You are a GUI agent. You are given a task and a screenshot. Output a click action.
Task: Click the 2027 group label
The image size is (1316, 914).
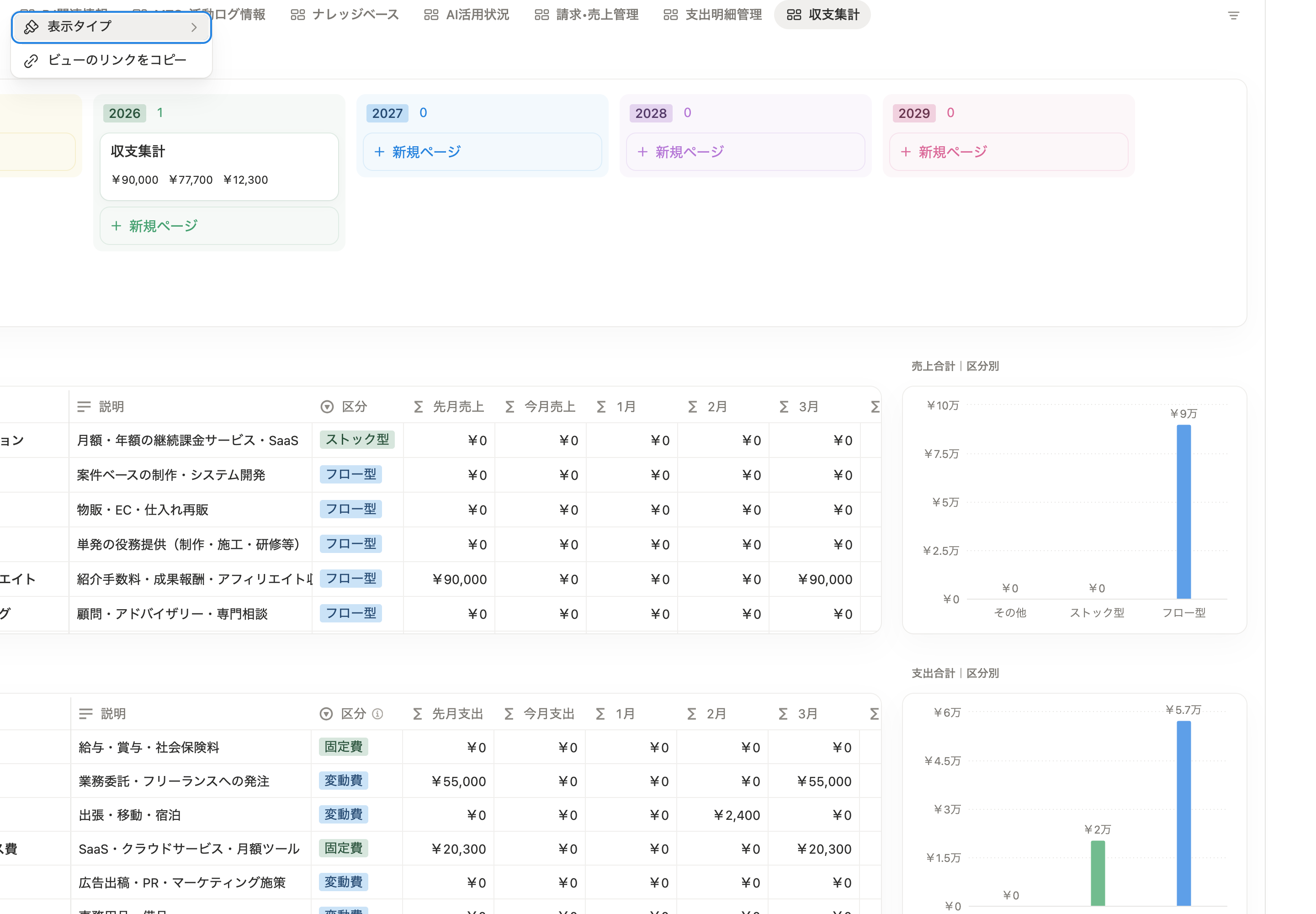[387, 113]
